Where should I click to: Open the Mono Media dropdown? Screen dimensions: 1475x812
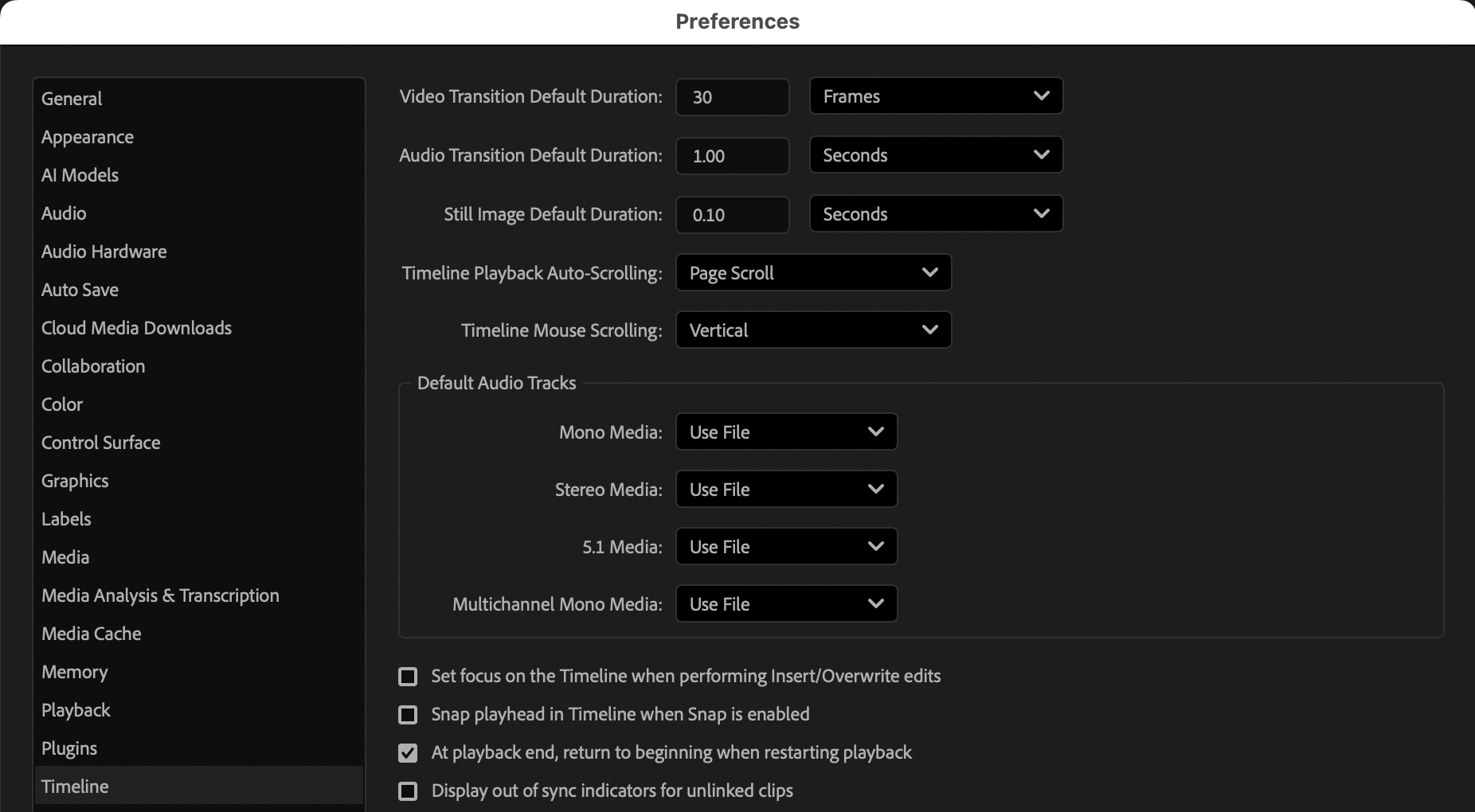tap(786, 432)
